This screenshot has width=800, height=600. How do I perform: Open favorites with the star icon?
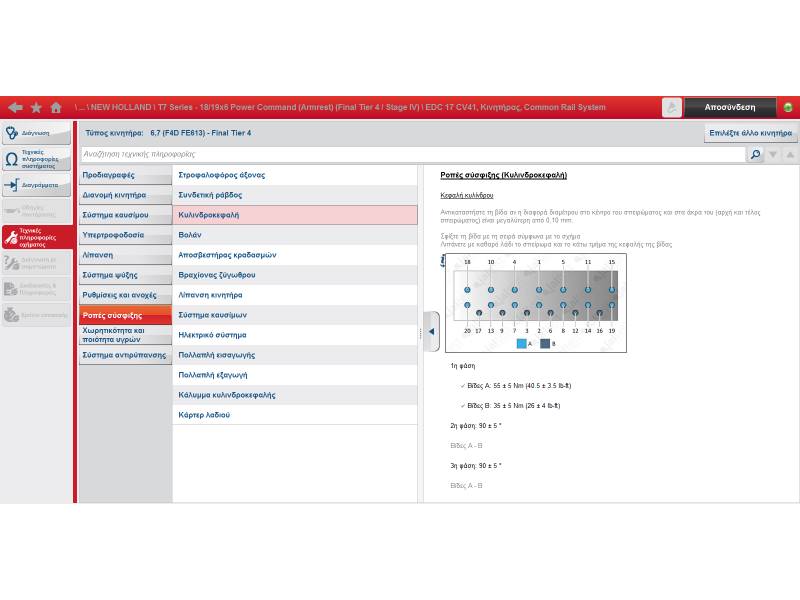[x=36, y=107]
